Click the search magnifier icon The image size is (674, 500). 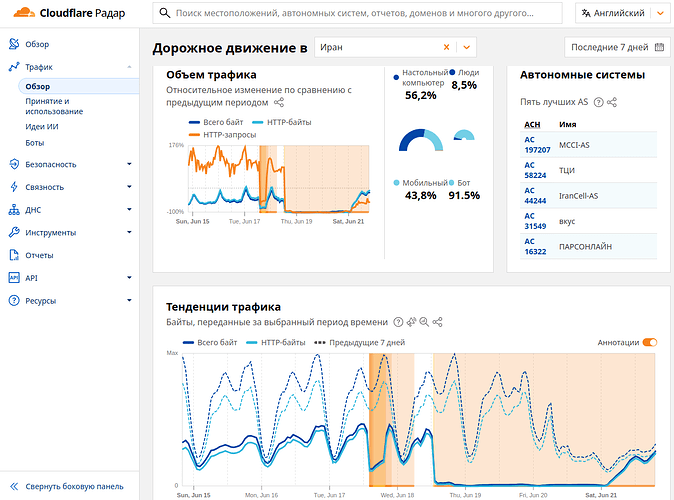point(164,13)
